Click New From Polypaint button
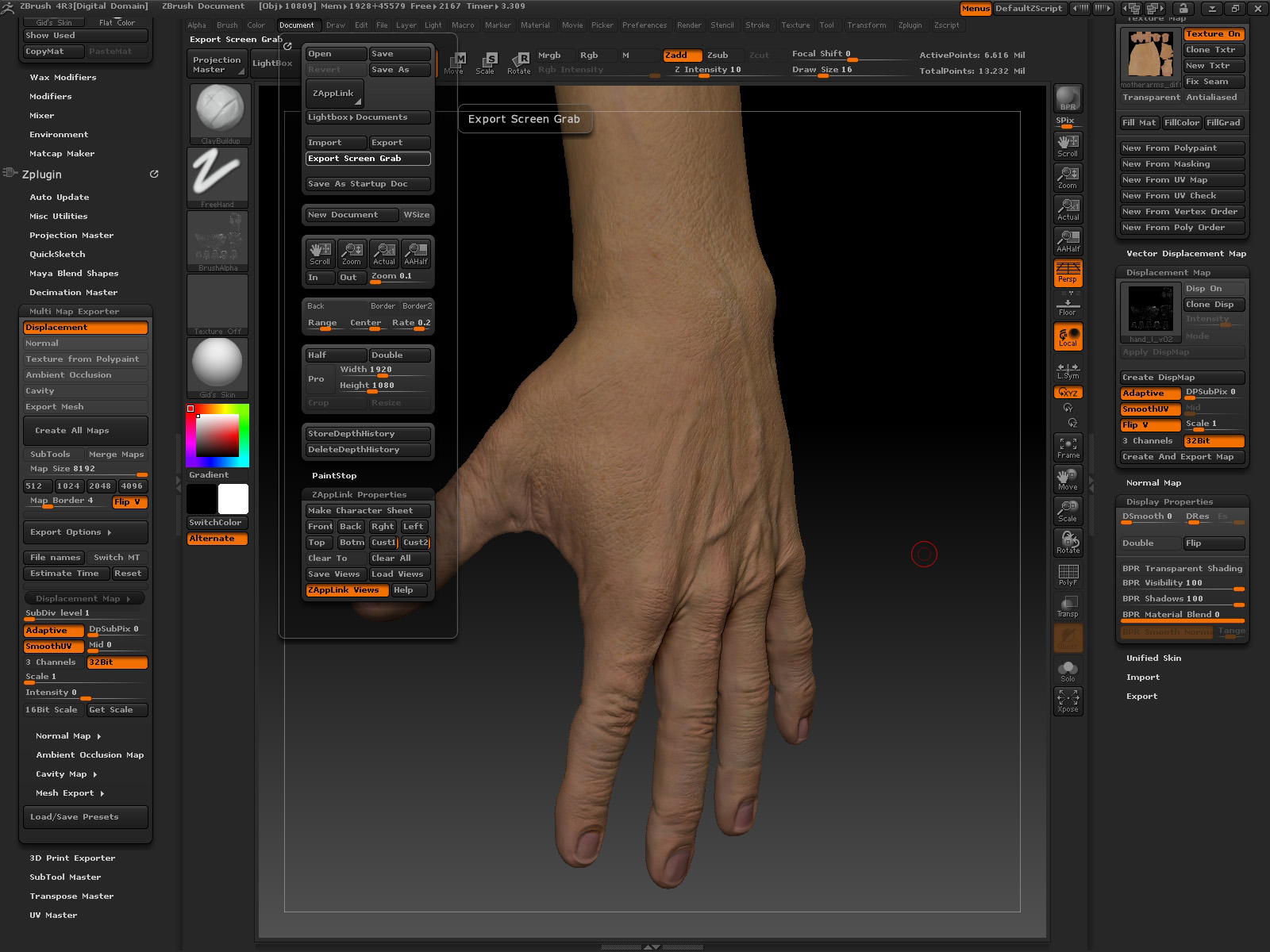This screenshot has width=1270, height=952. [x=1183, y=148]
